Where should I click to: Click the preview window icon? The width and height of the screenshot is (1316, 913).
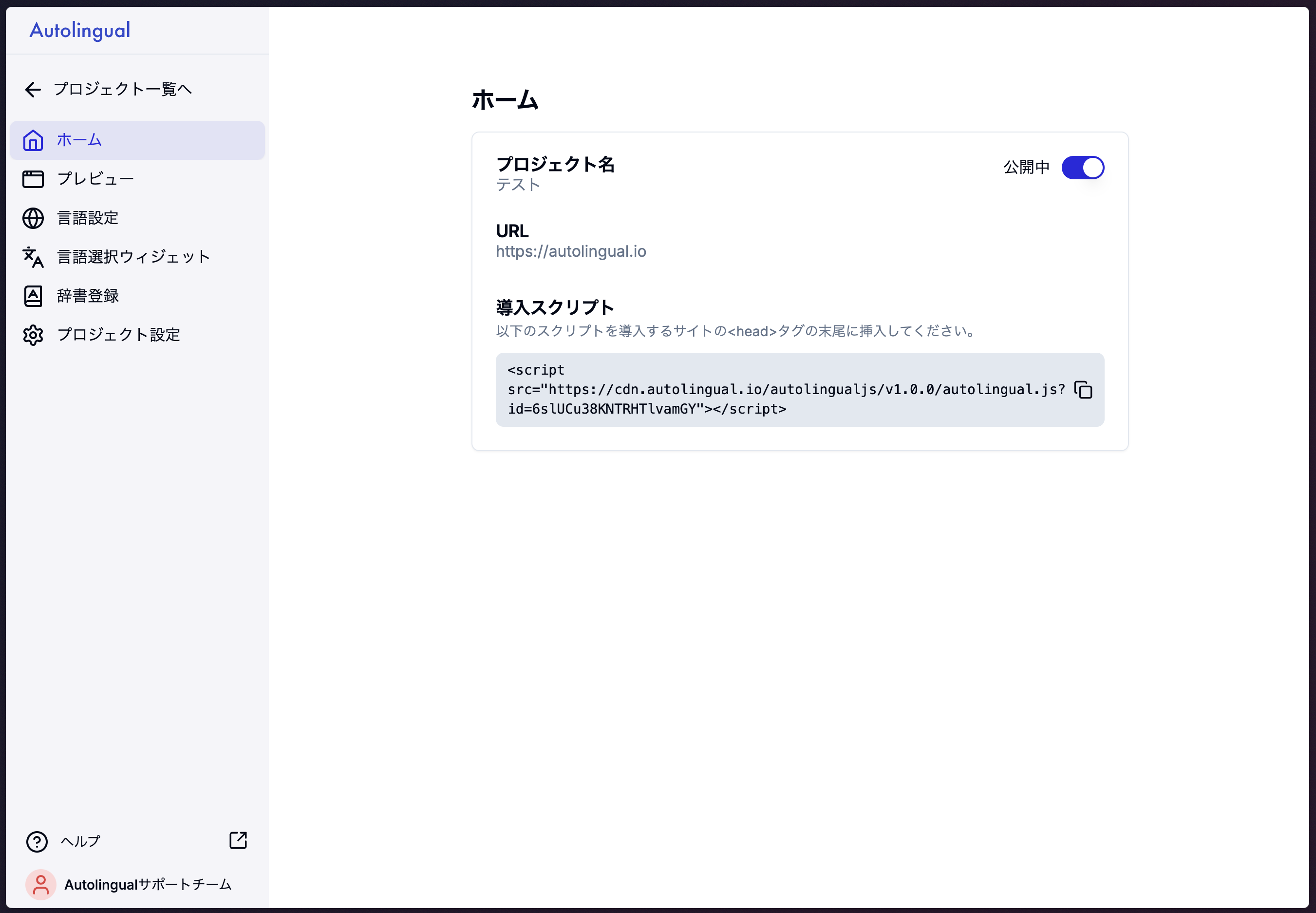pos(33,179)
